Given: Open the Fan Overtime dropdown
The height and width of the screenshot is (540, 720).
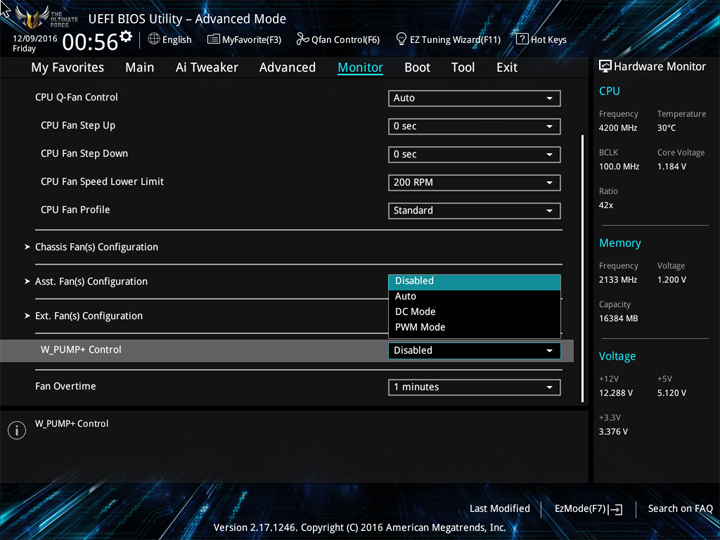Looking at the screenshot, I should click(x=474, y=387).
